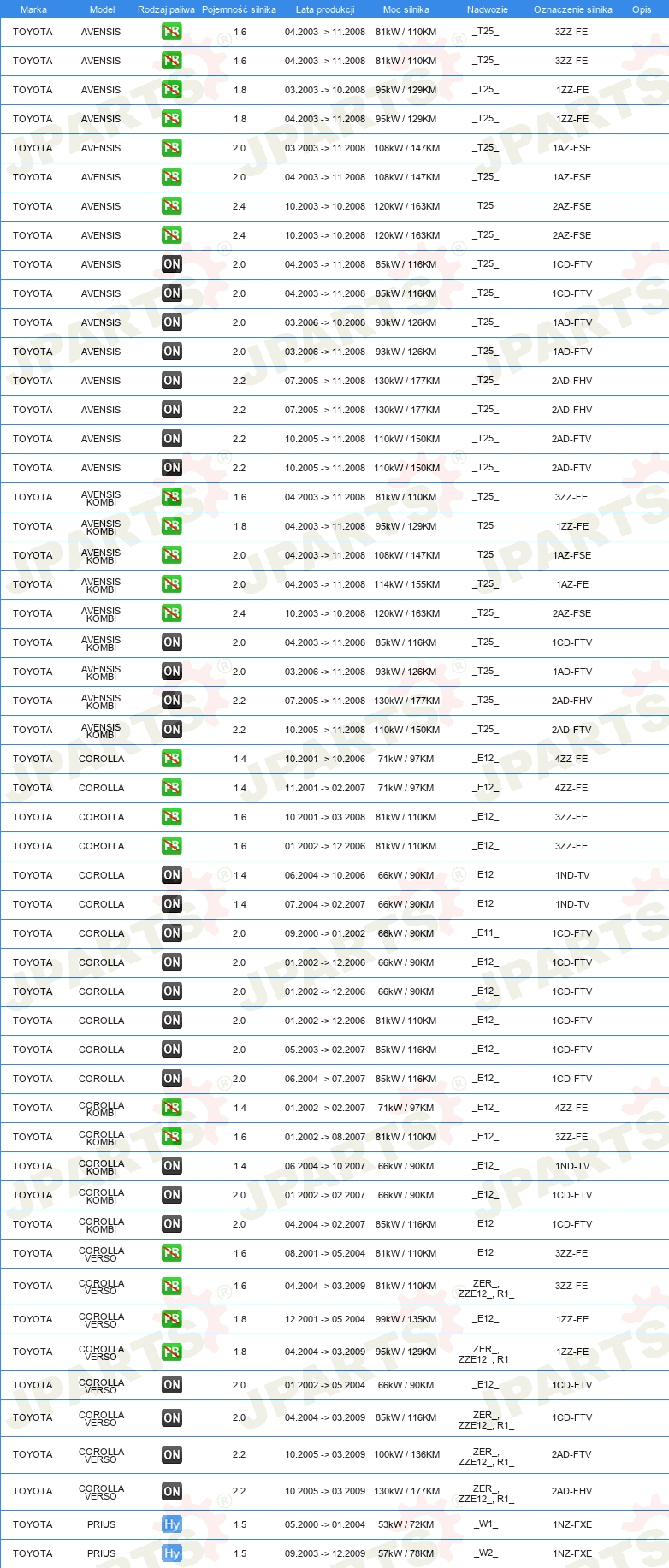Click the 01.2002 -> 08.2007 production years cell
The image size is (669, 1568).
click(x=325, y=1137)
